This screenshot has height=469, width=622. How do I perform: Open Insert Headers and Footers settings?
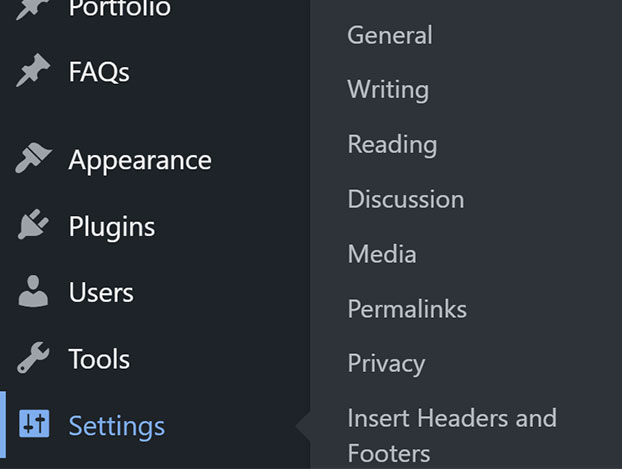[452, 436]
